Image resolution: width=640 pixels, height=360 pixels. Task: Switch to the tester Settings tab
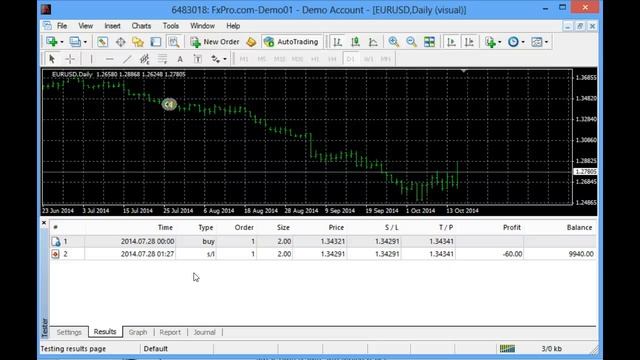pos(69,332)
